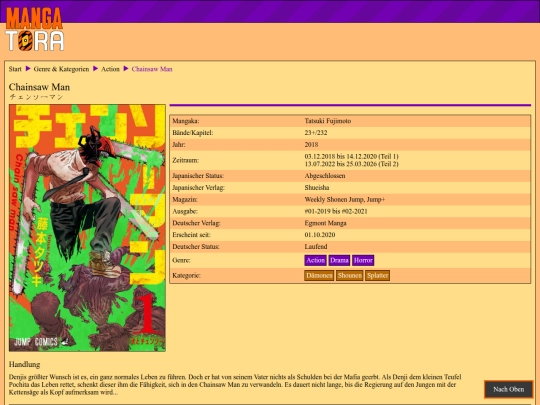The image size is (540, 405).
Task: Click the Manga Tora logo
Action: 35,29
